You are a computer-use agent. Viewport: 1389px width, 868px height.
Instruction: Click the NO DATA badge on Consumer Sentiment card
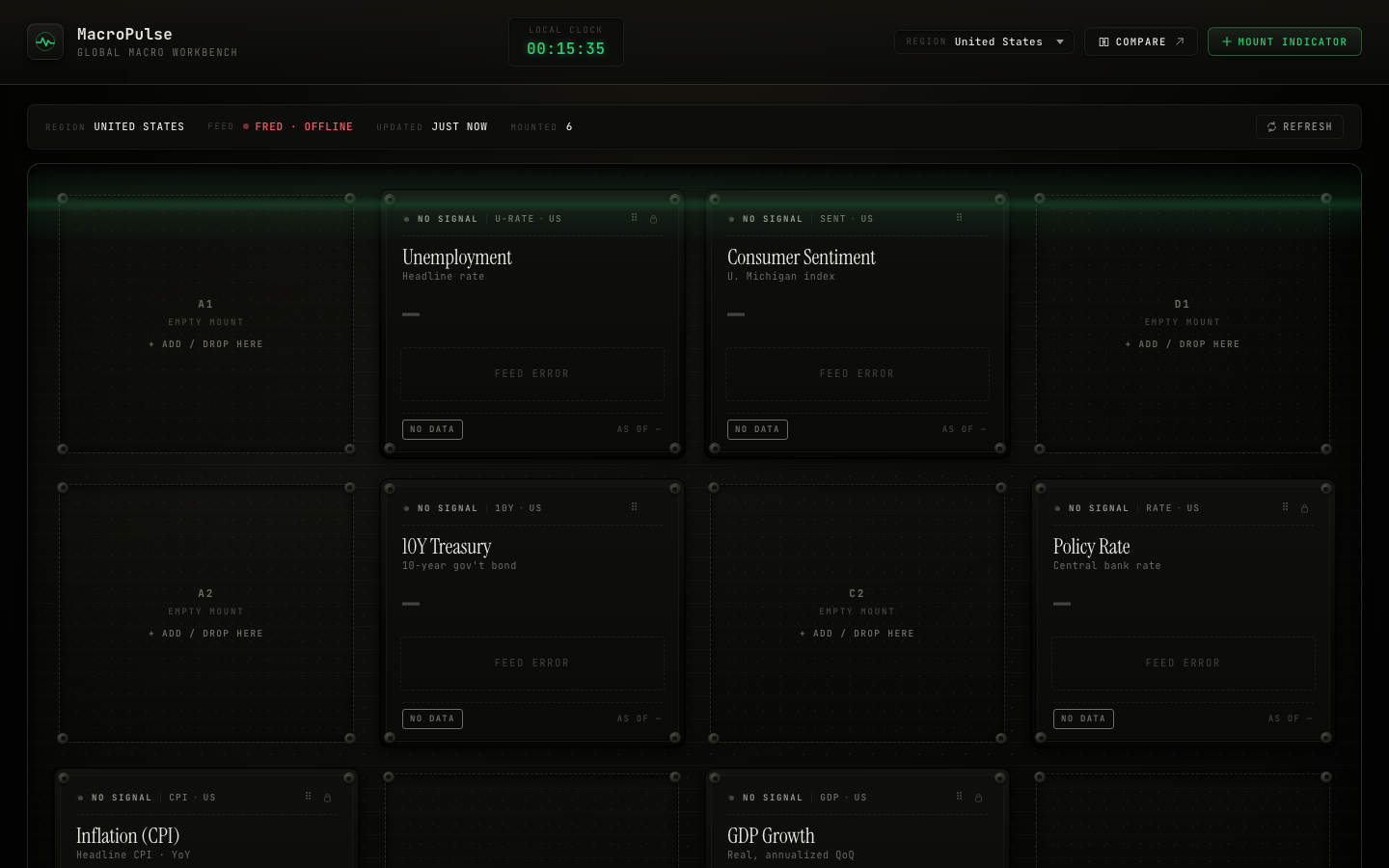(x=757, y=429)
